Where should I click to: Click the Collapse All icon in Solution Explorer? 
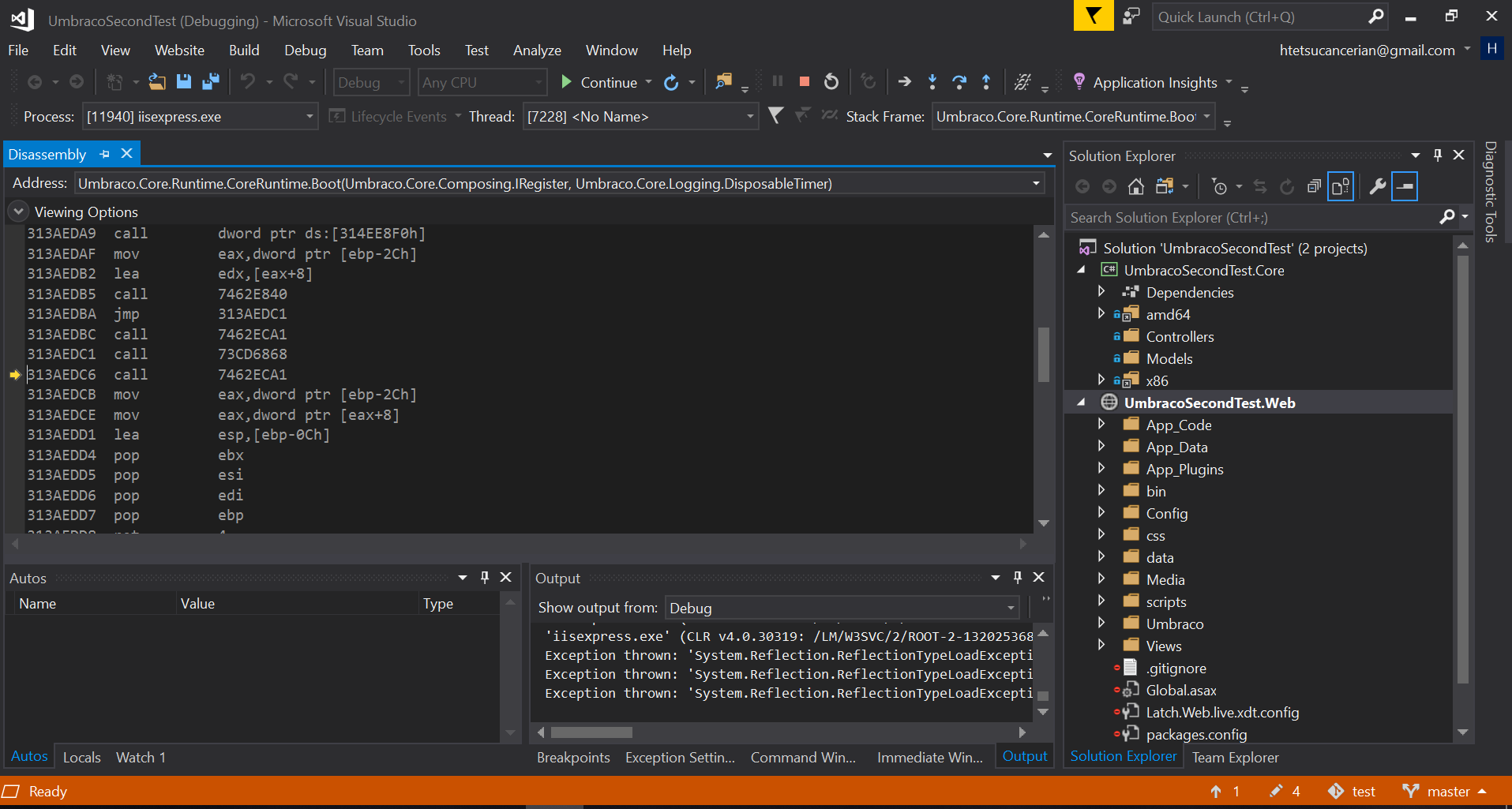click(1314, 187)
